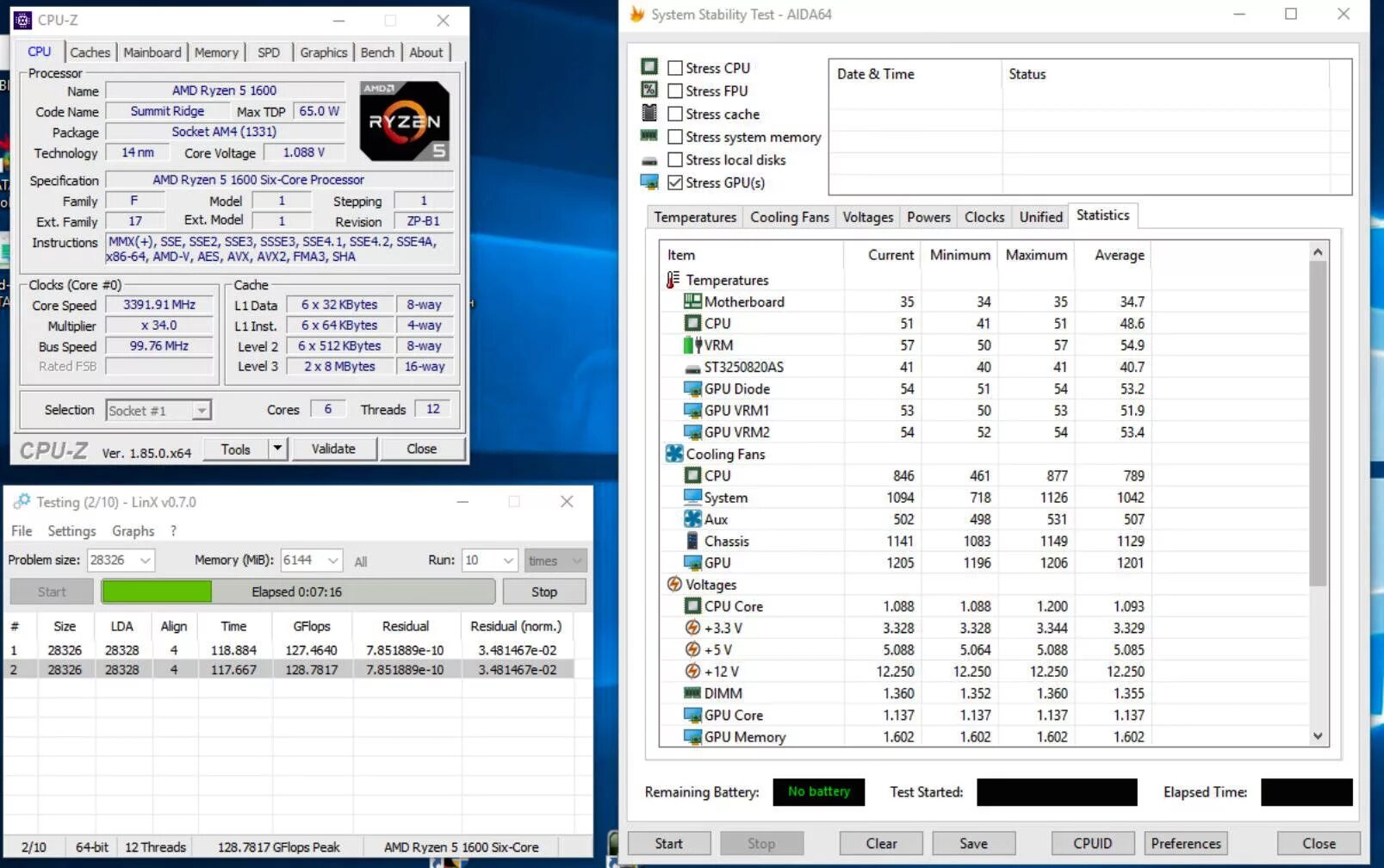Screen dimensions: 1384x868
Task: Click the Ryzen 5 logo in CPU-Z
Action: (x=405, y=121)
